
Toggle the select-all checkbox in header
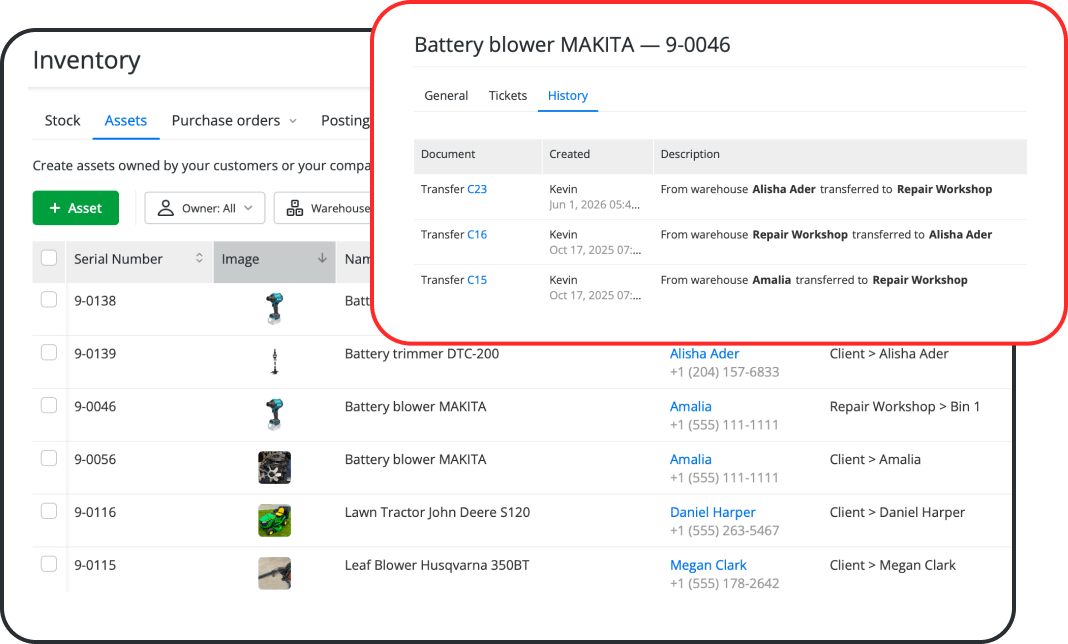(49, 258)
